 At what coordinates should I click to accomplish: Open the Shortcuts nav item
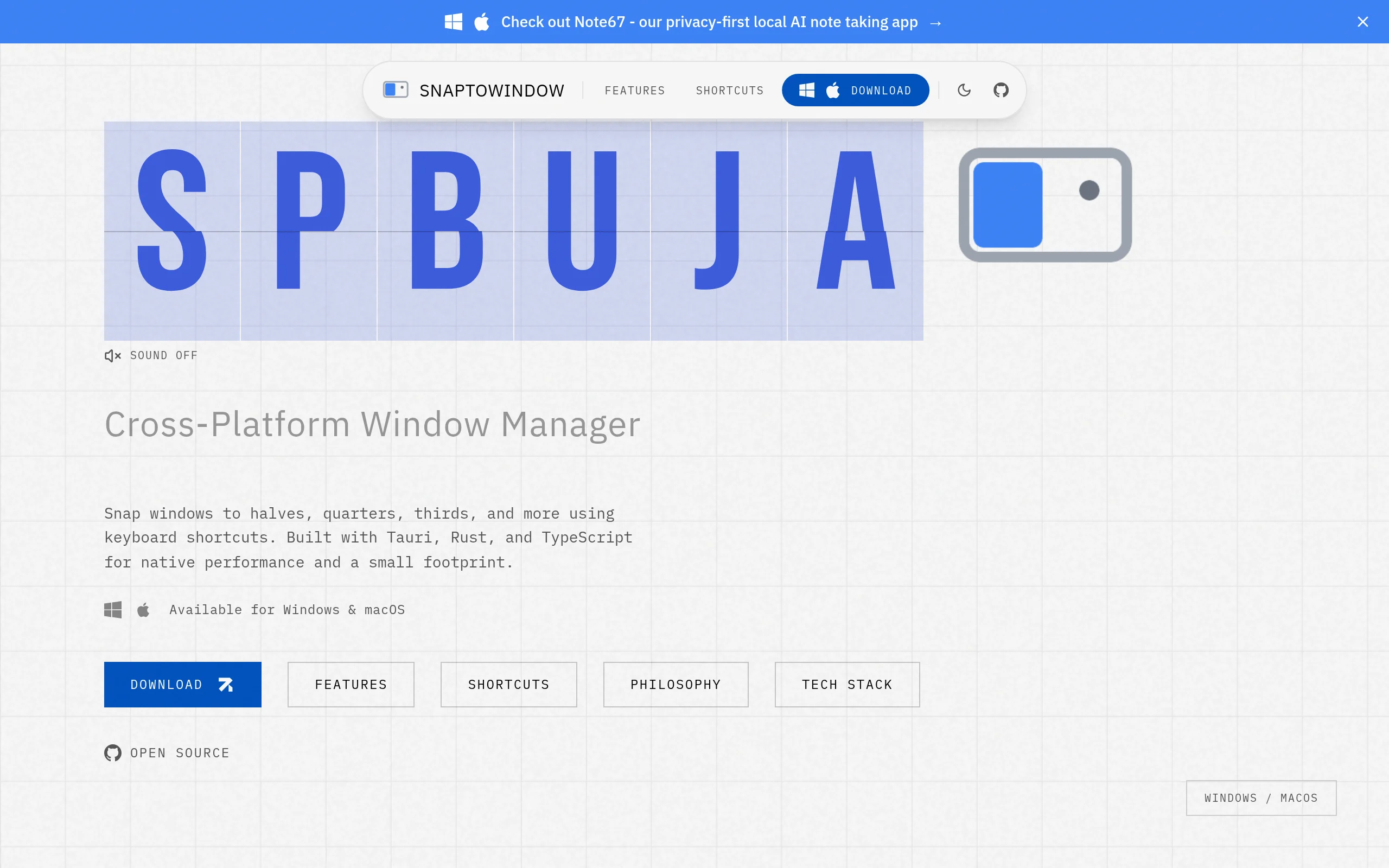(x=730, y=91)
